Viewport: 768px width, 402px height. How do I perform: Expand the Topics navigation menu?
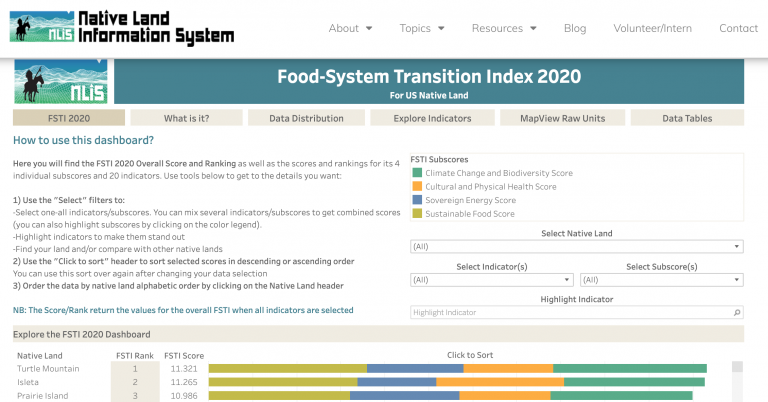422,28
